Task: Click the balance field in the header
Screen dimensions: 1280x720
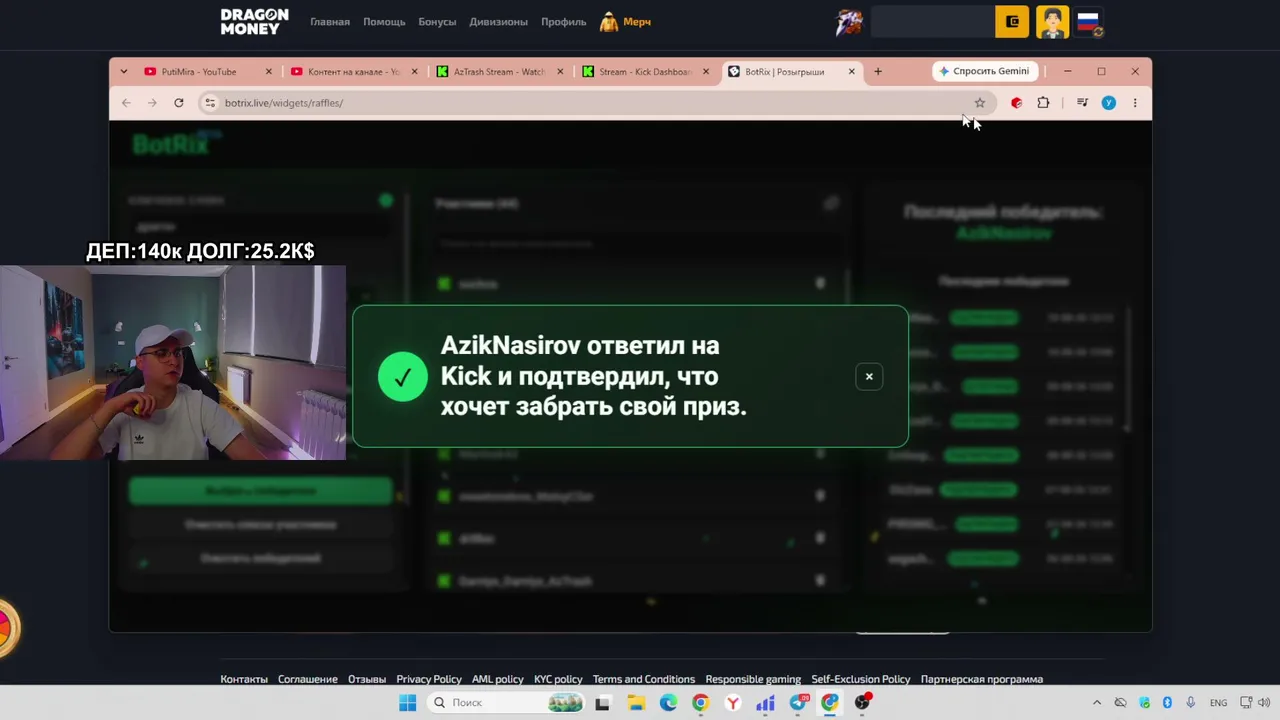Action: [x=932, y=22]
